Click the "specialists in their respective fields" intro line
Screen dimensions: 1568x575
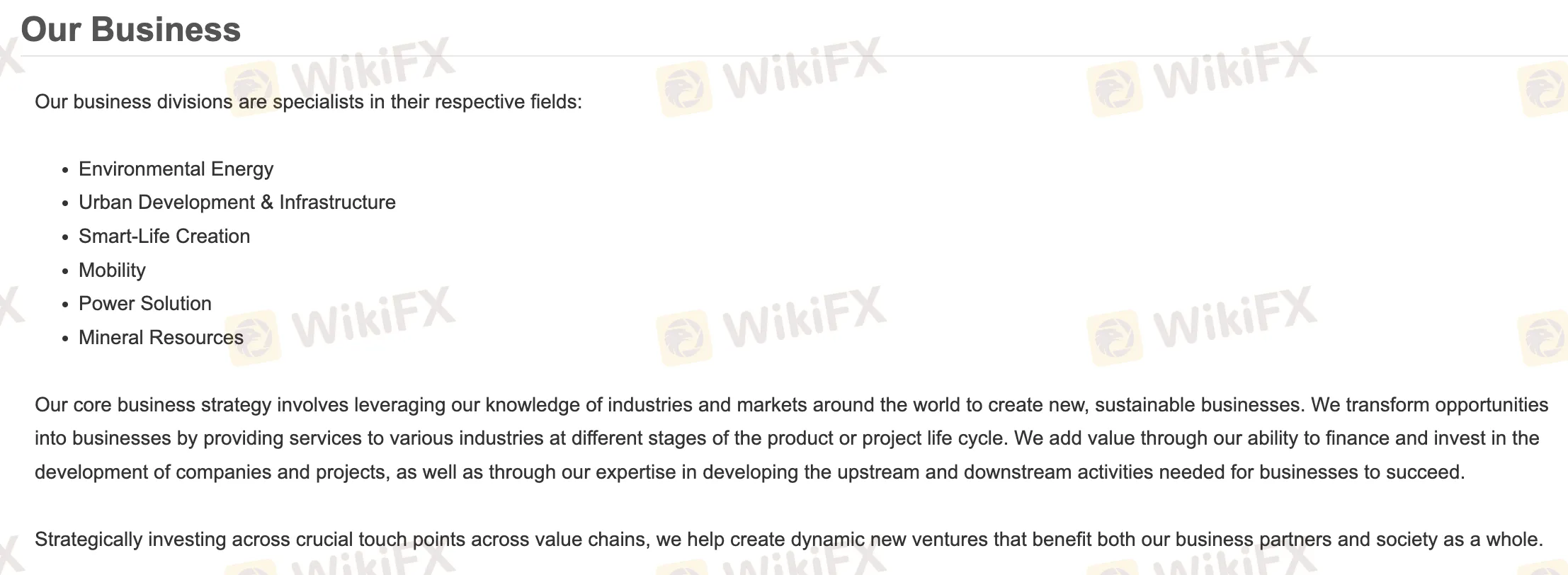(308, 102)
